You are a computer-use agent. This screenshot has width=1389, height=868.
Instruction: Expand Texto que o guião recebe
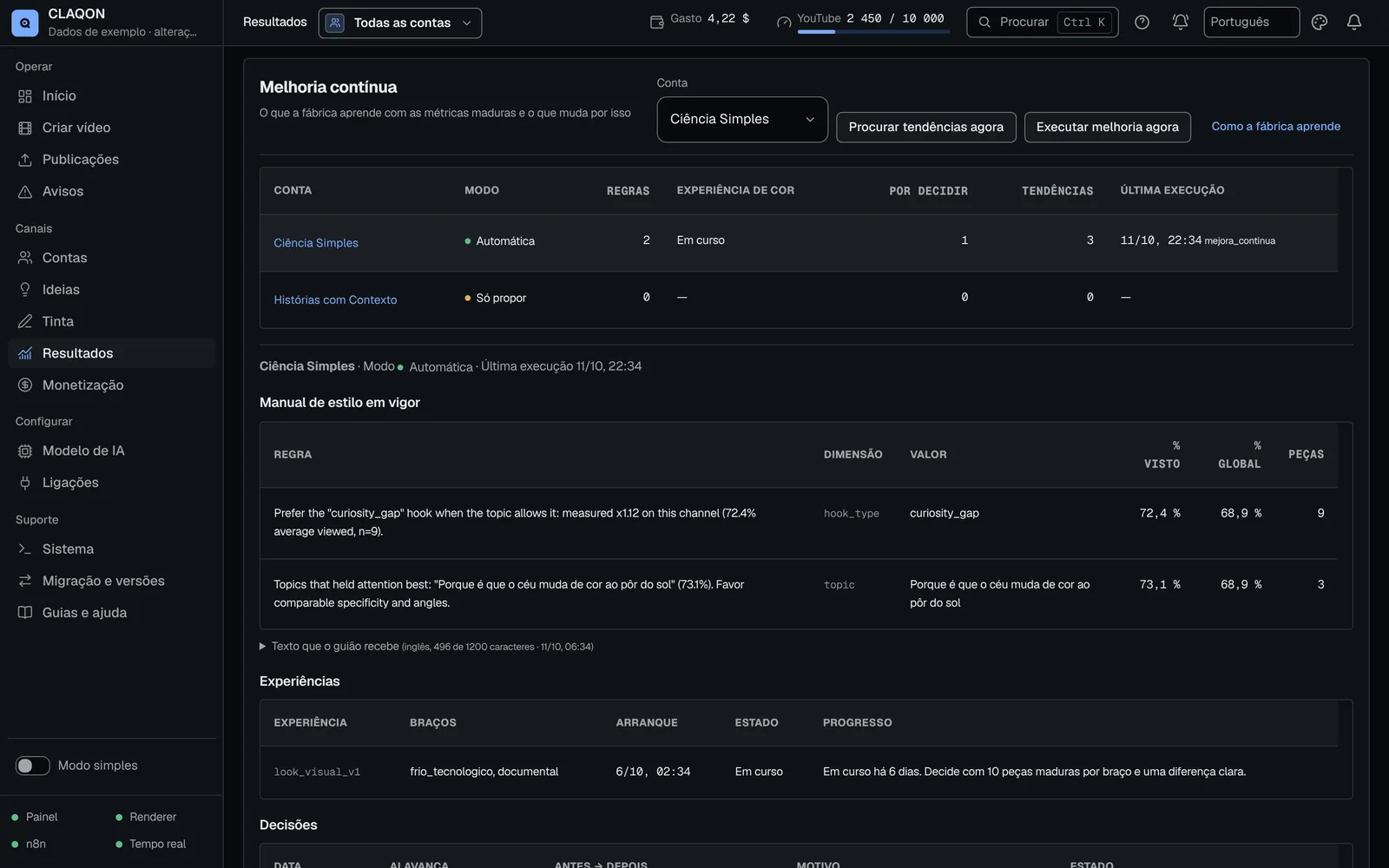click(x=426, y=647)
